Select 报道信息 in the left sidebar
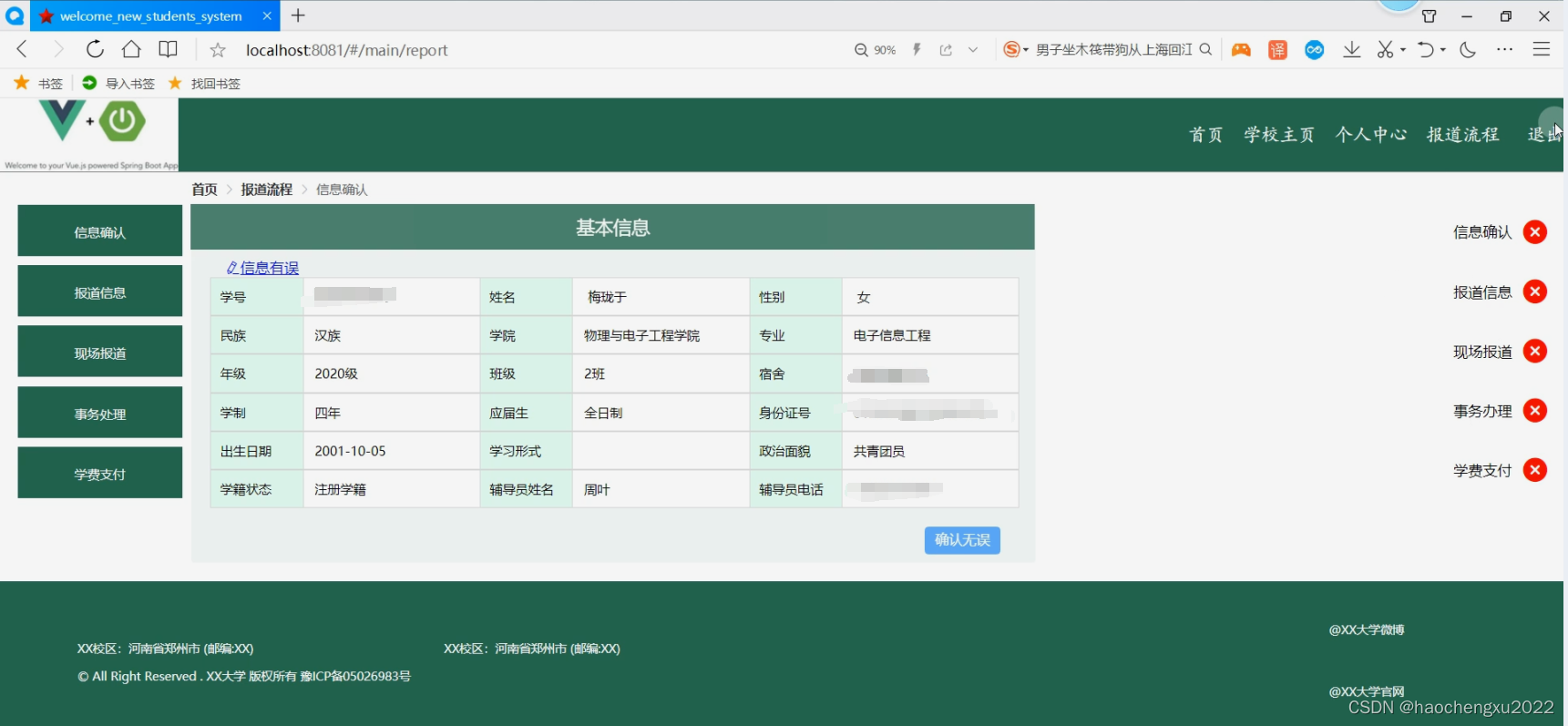This screenshot has height=726, width=1568. pyautogui.click(x=100, y=291)
